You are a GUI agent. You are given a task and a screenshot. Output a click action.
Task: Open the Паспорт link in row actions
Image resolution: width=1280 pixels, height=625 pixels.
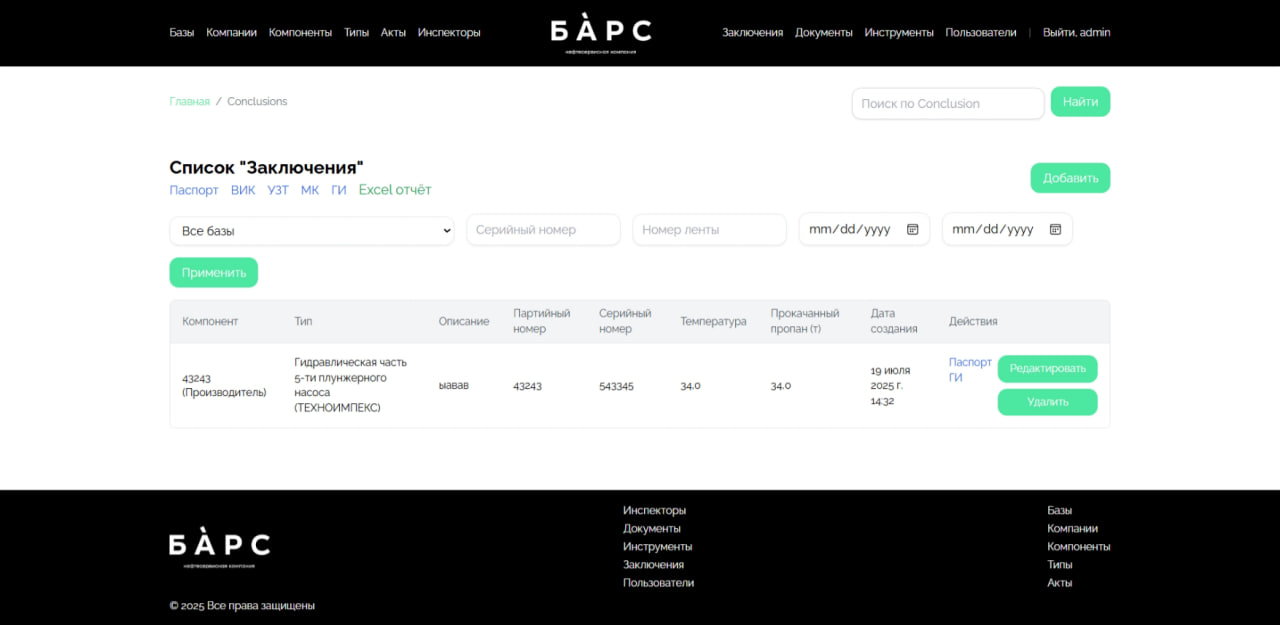pyautogui.click(x=969, y=362)
